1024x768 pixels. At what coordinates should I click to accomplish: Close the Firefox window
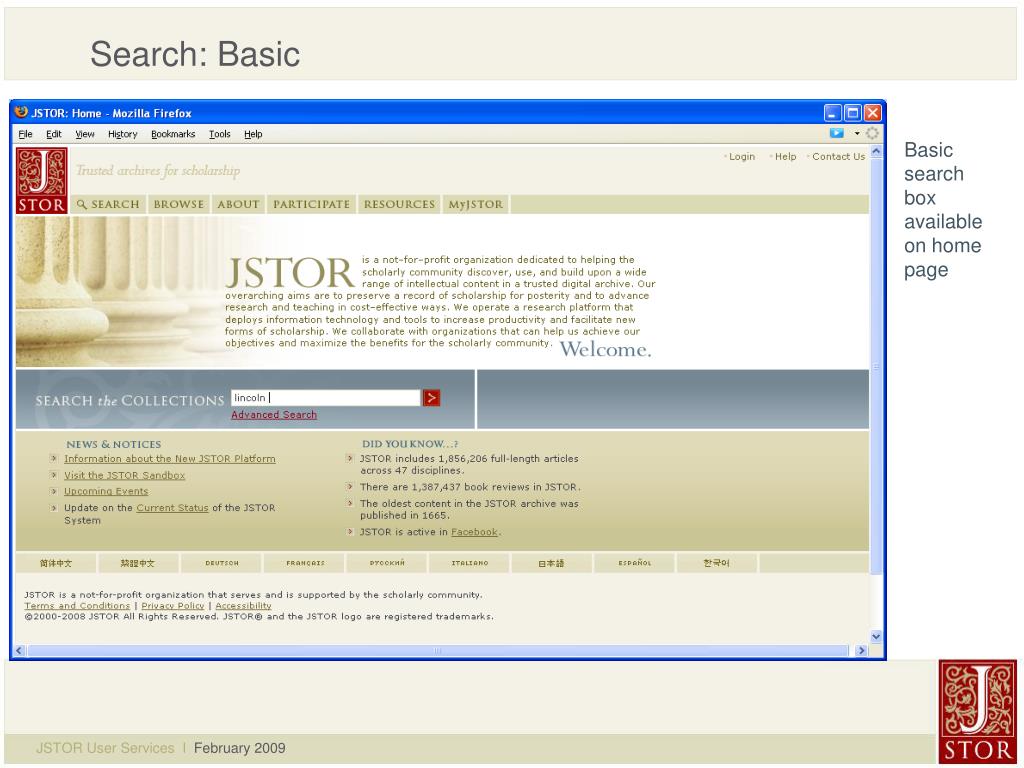click(x=872, y=113)
